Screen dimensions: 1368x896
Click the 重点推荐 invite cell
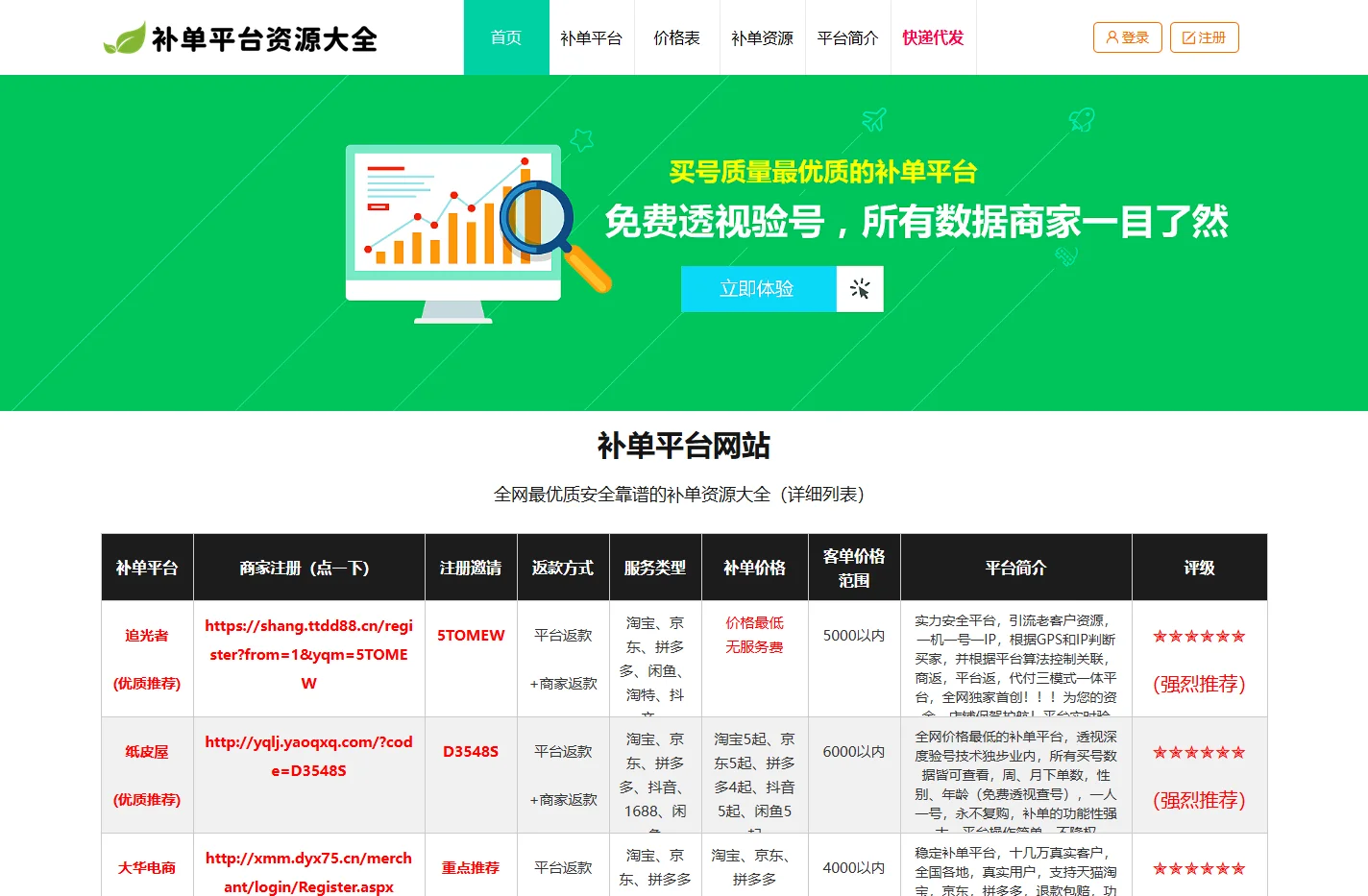tap(471, 868)
